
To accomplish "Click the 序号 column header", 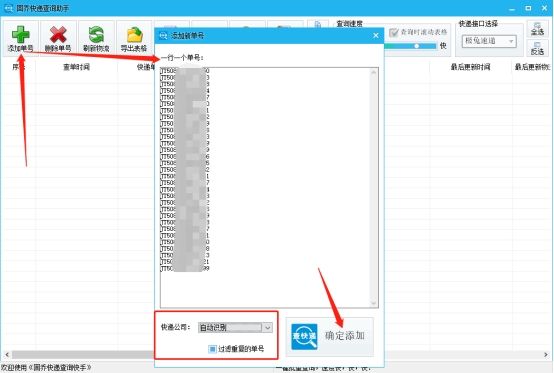I will click(x=19, y=67).
